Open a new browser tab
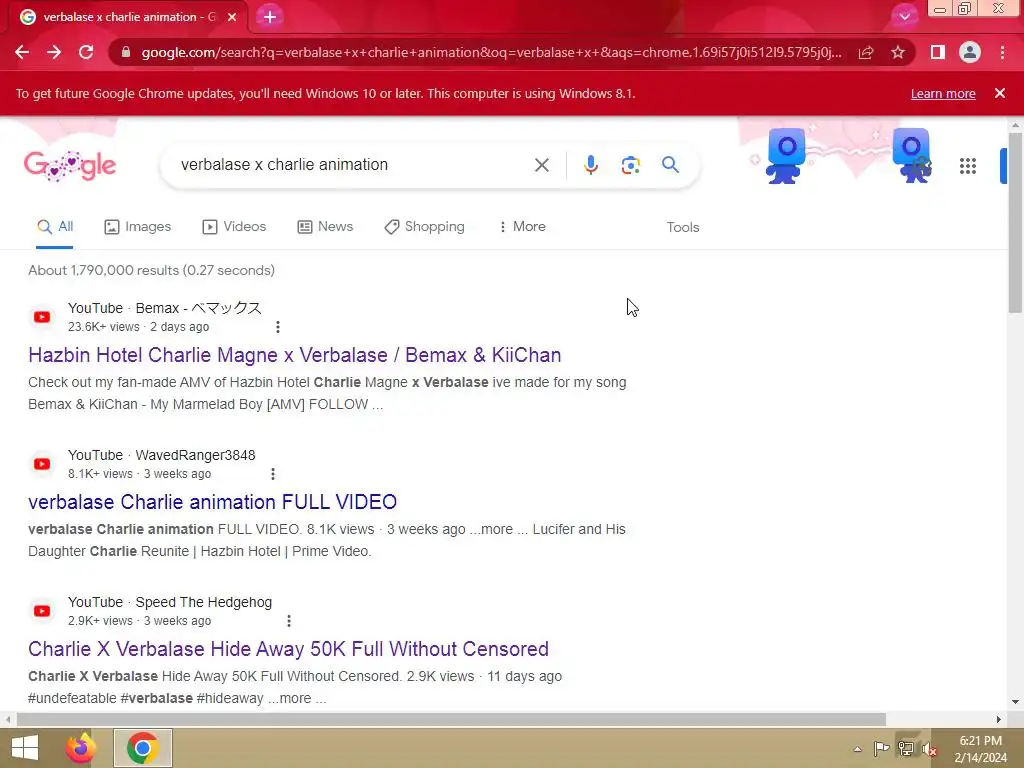 (270, 17)
